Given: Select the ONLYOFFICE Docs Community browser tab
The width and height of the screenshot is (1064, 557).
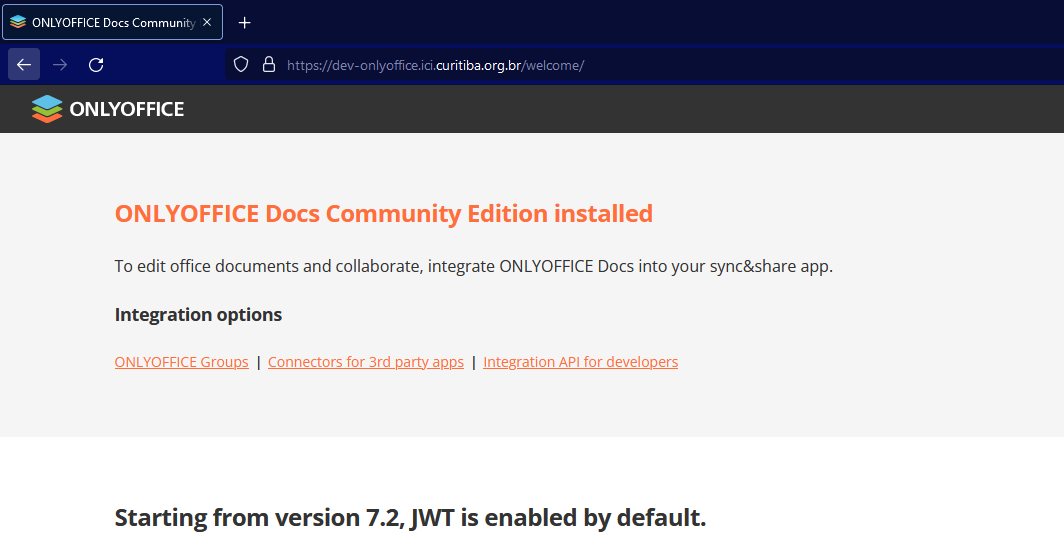Looking at the screenshot, I should click(x=113, y=22).
